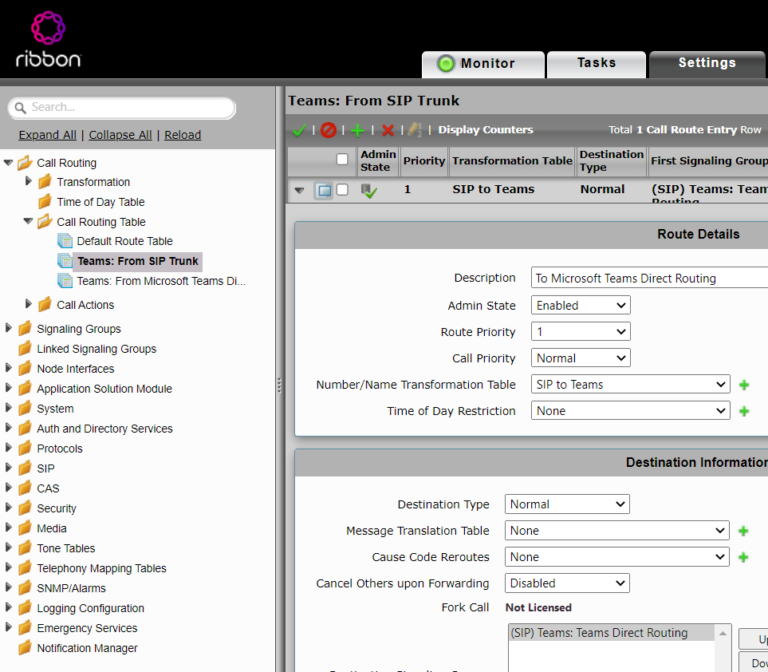This screenshot has height=672, width=768.
Task: Click the Reload link
Action: (182, 135)
